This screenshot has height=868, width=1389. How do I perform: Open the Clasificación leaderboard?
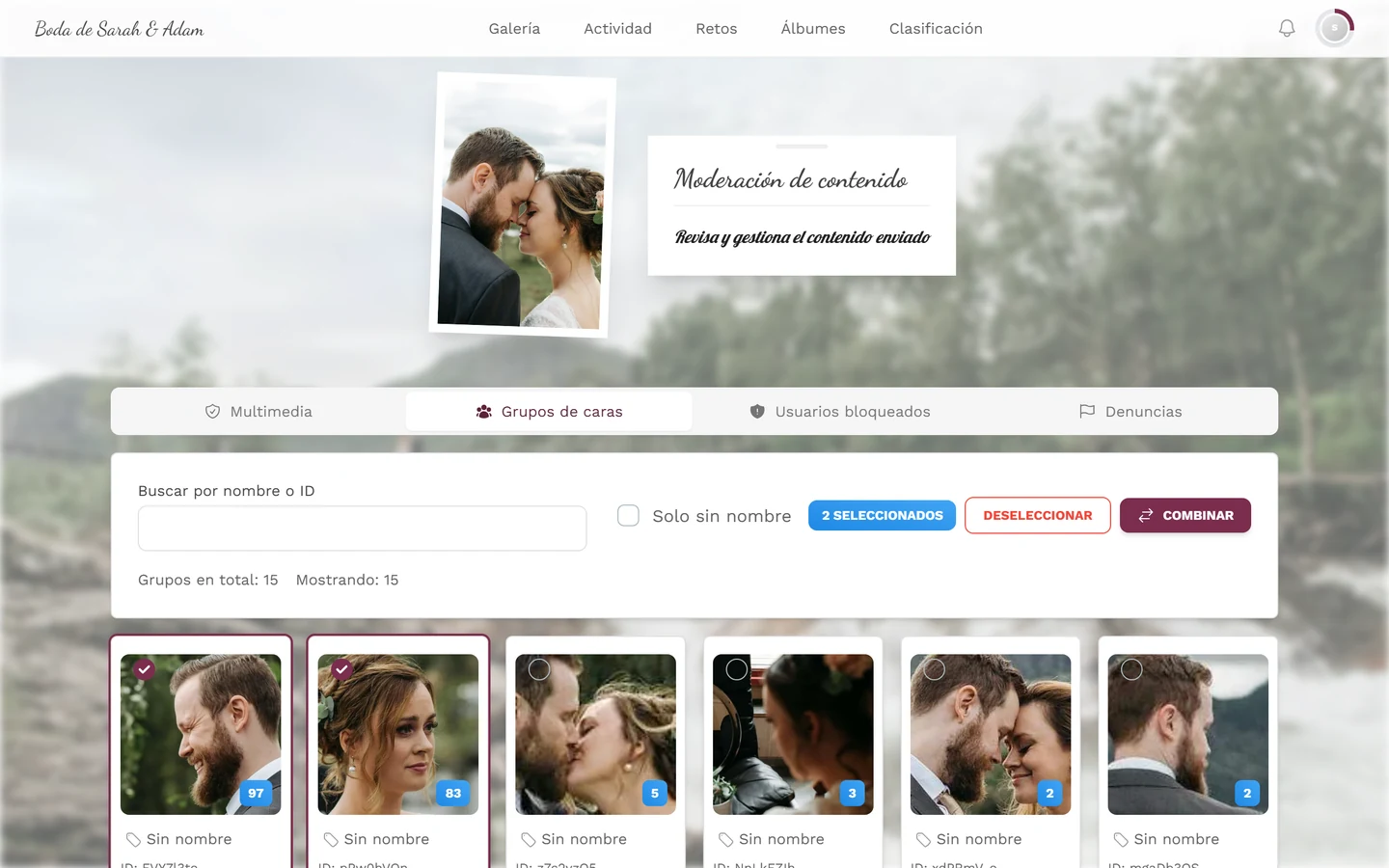tap(936, 29)
